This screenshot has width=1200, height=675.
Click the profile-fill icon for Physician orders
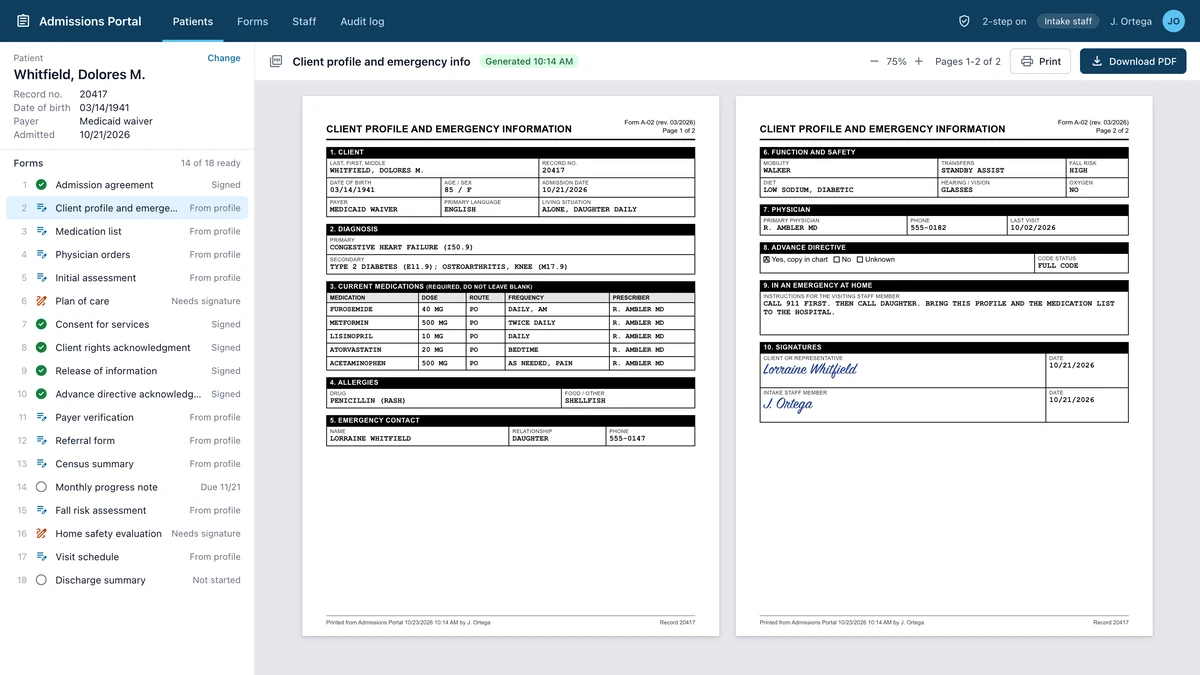[41, 254]
